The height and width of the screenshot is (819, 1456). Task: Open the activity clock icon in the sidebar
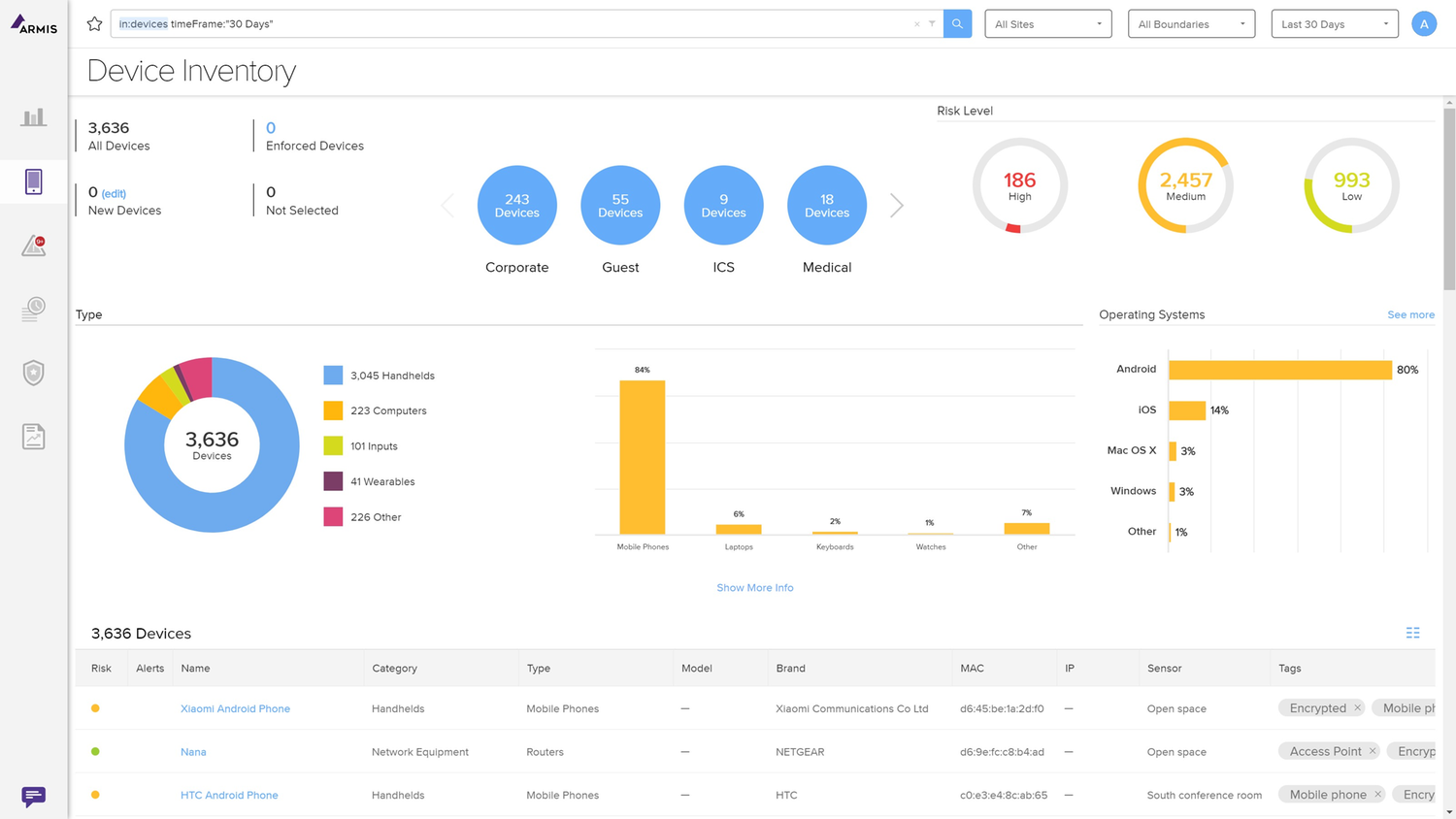tap(33, 309)
